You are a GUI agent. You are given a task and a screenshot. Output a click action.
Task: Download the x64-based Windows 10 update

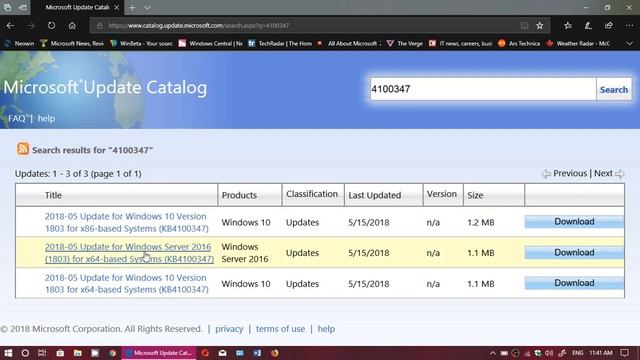coord(574,283)
